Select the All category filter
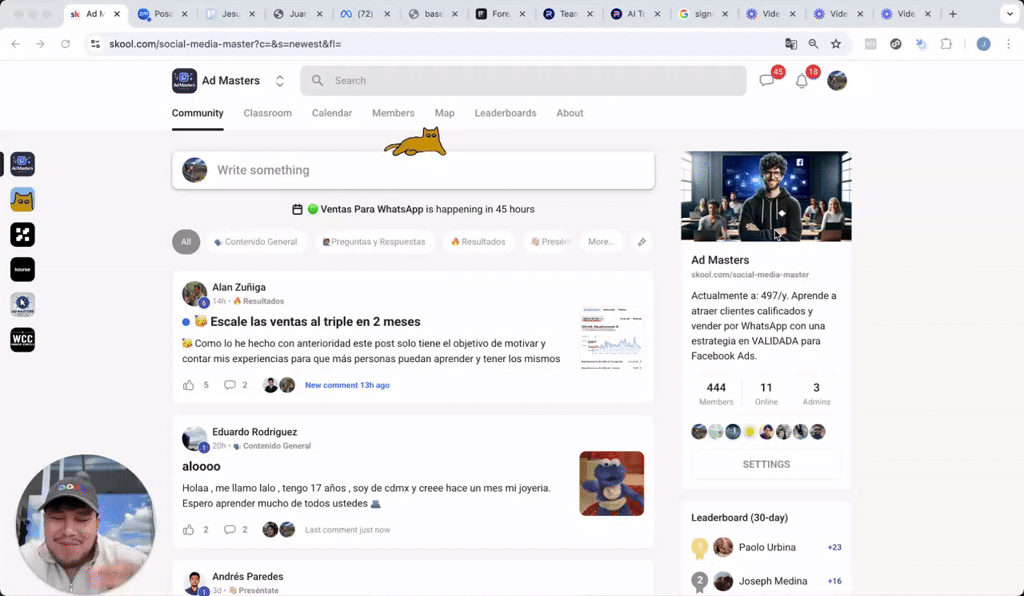Image resolution: width=1024 pixels, height=596 pixels. [x=186, y=242]
